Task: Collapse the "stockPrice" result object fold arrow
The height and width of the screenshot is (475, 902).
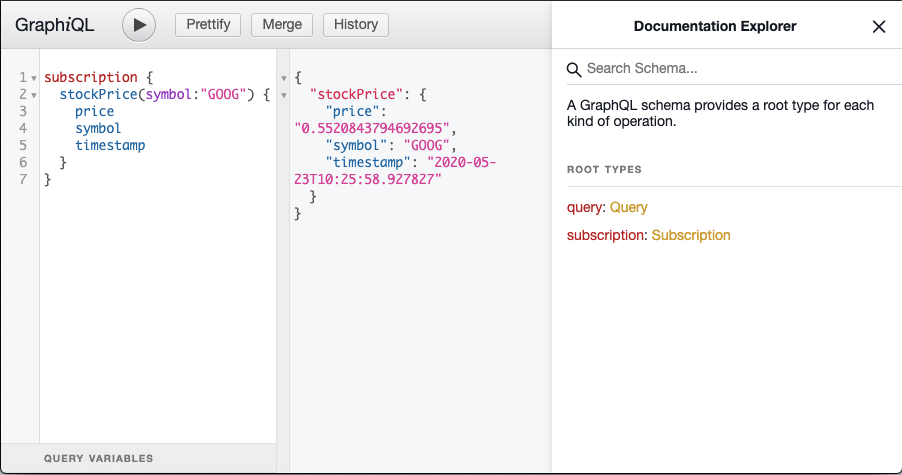Action: 284,95
